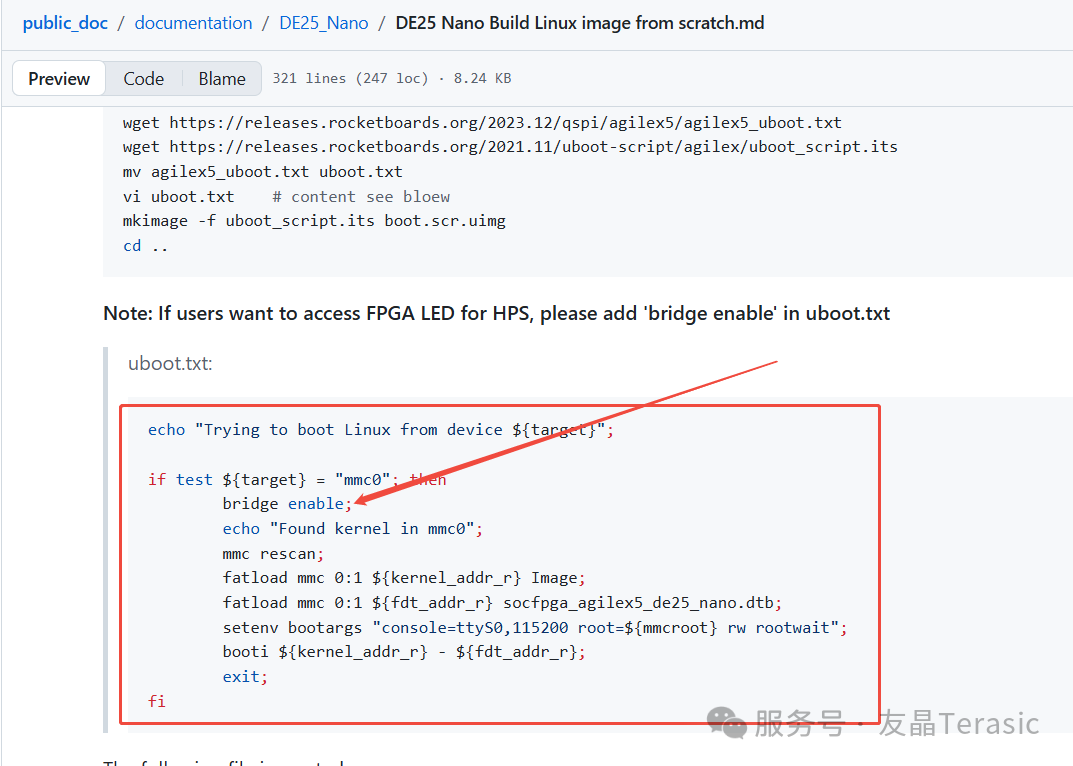Click the wget uboot_script.its command line

(x=510, y=147)
